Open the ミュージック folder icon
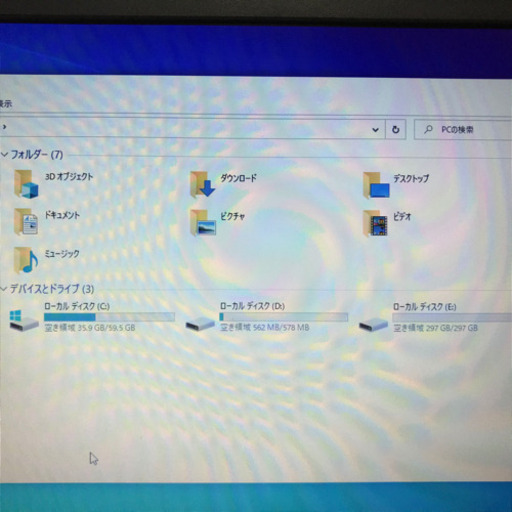The height and width of the screenshot is (512, 512). pos(26,260)
